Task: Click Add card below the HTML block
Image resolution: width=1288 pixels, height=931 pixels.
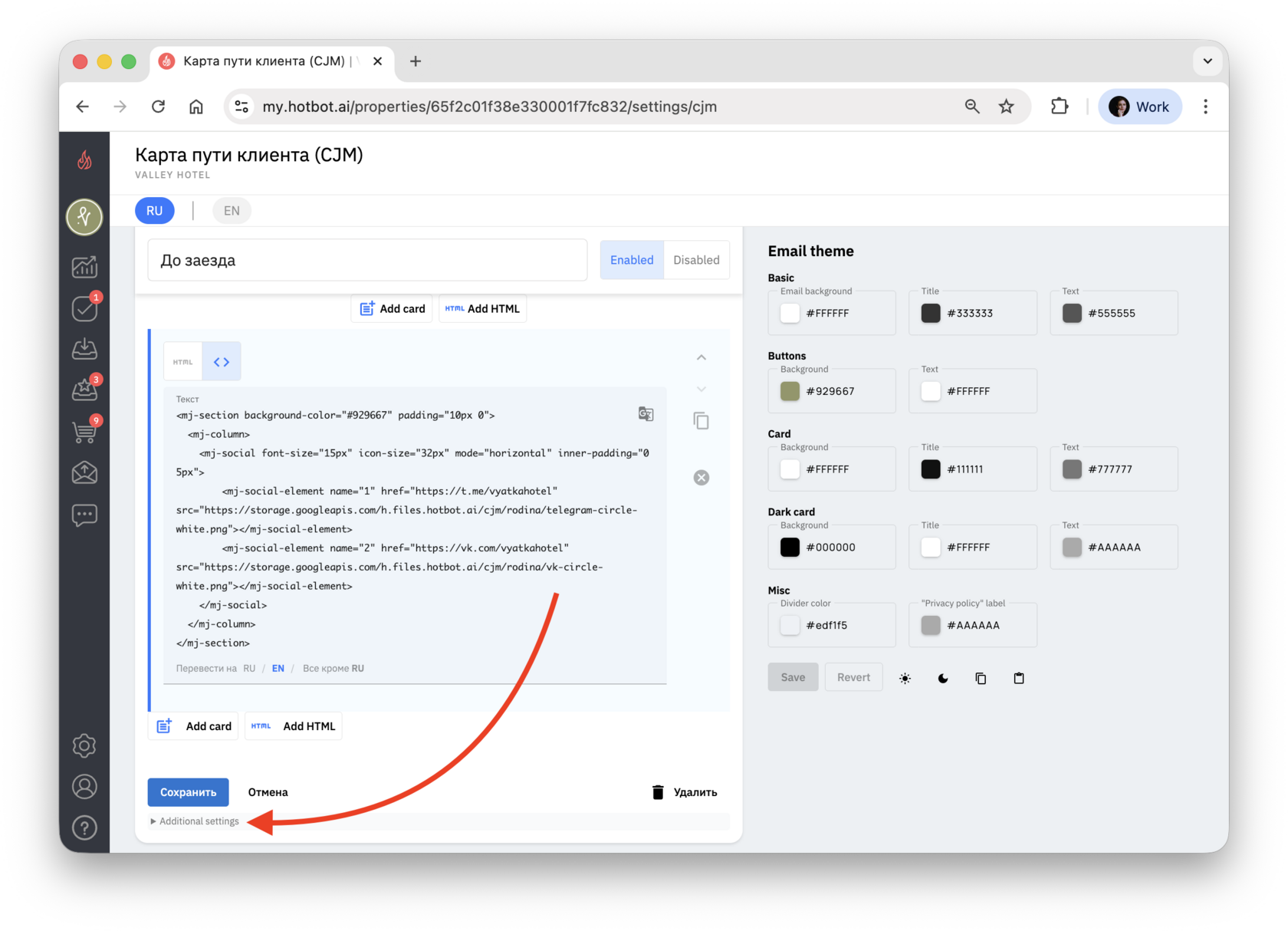Action: point(195,726)
